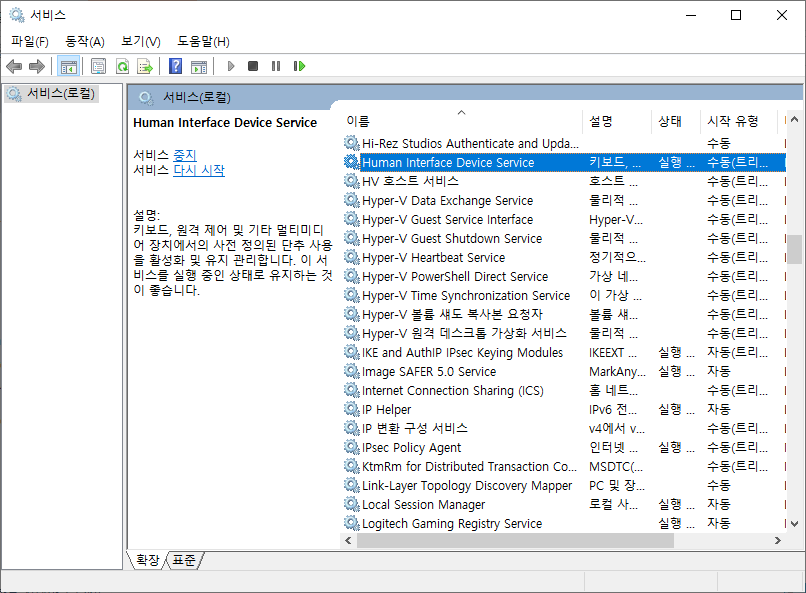Click gear icon of Hyper-V Data Exchange Service
The height and width of the screenshot is (593, 806).
click(x=352, y=200)
